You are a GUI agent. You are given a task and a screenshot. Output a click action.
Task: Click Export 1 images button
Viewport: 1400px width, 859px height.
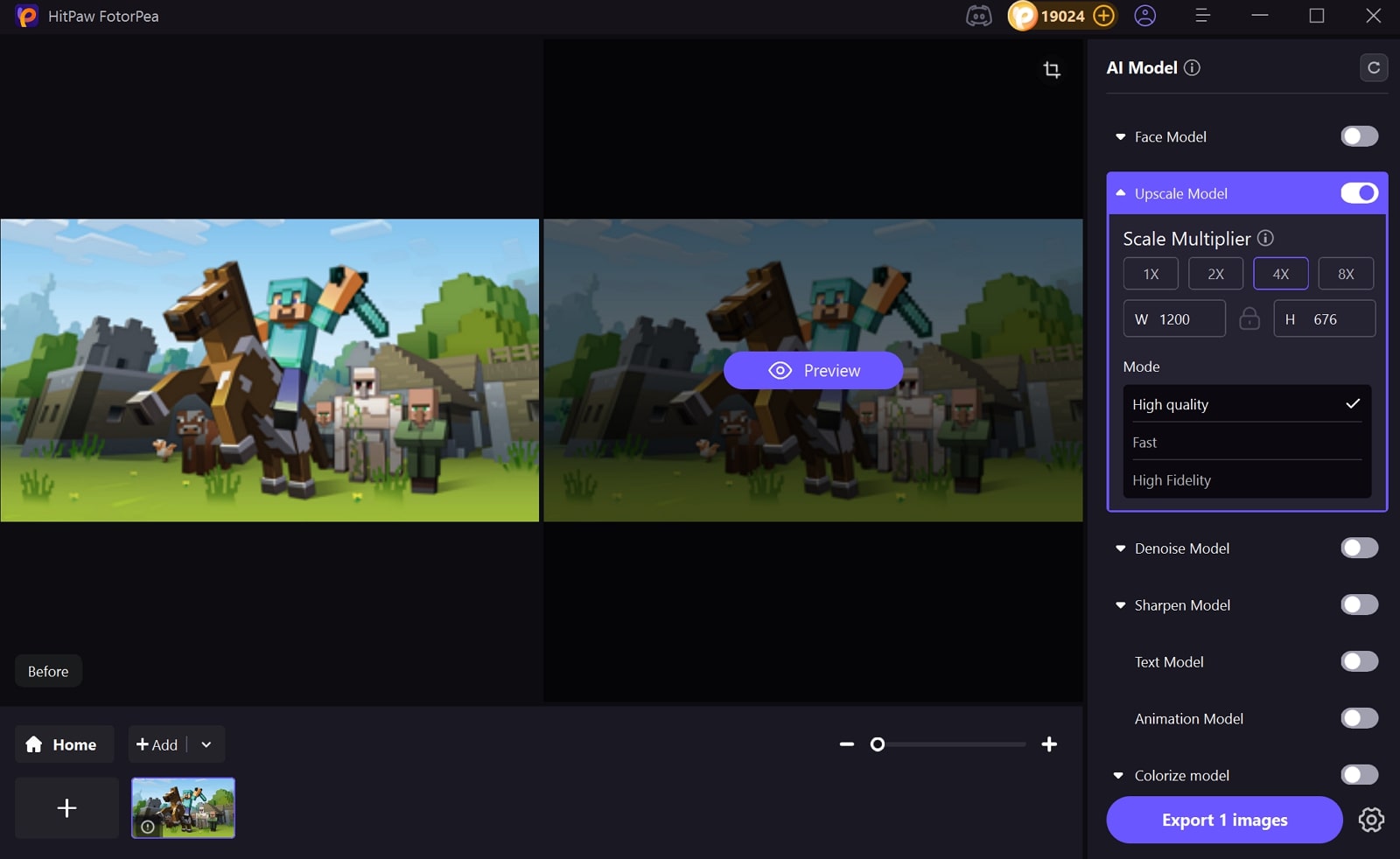point(1224,820)
